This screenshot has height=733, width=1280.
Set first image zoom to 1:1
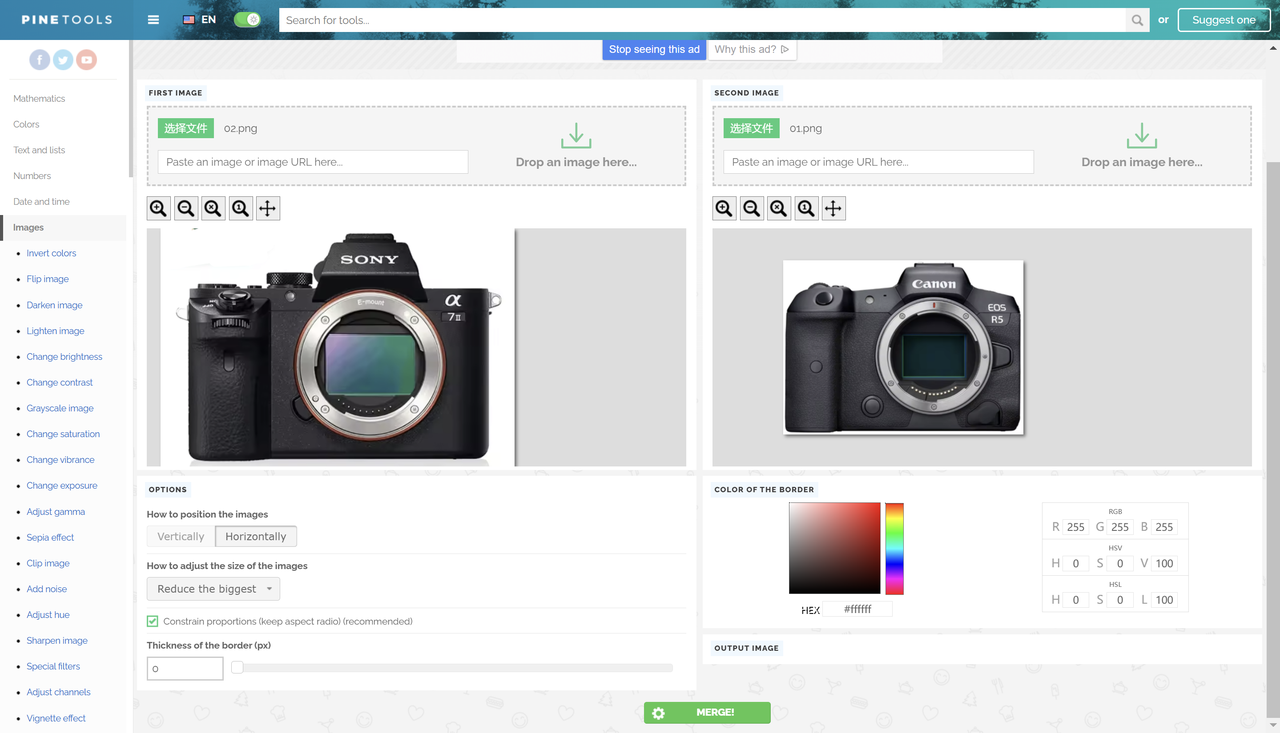click(240, 208)
